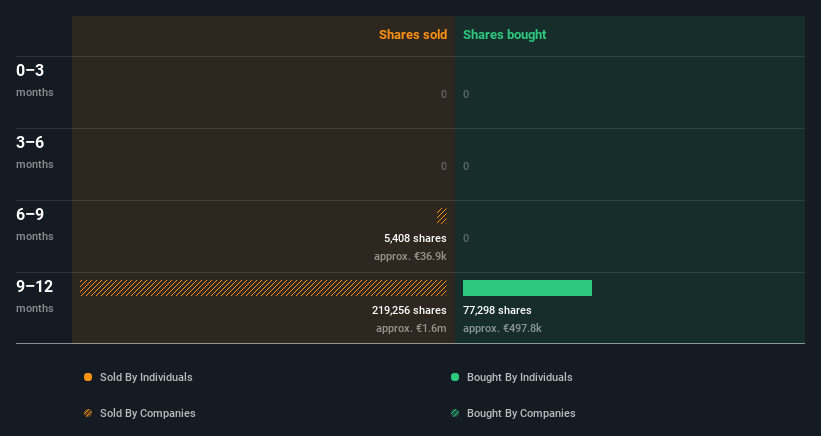Click the green Bought By Individuals legend dot
This screenshot has height=436, width=821.
coord(455,377)
